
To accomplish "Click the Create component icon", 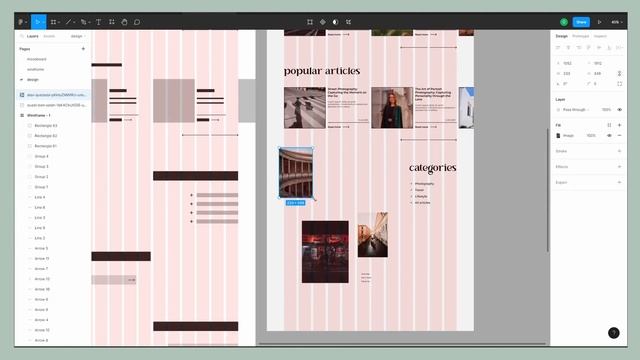I will tap(322, 22).
